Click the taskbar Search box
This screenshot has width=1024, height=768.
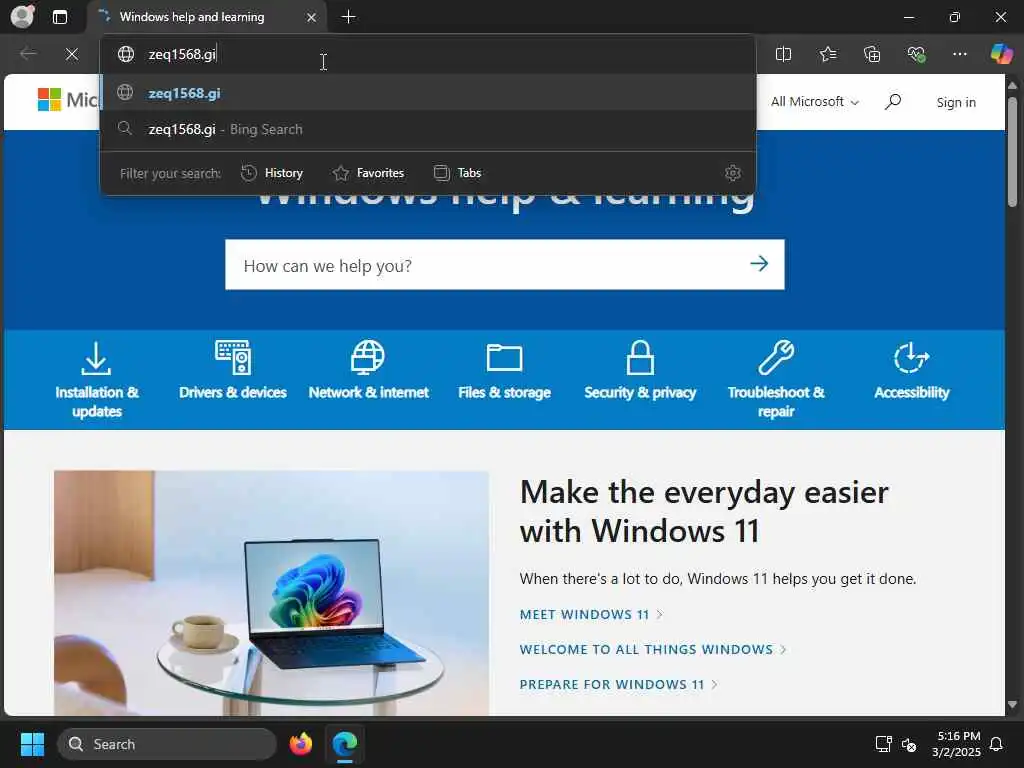pyautogui.click(x=167, y=744)
